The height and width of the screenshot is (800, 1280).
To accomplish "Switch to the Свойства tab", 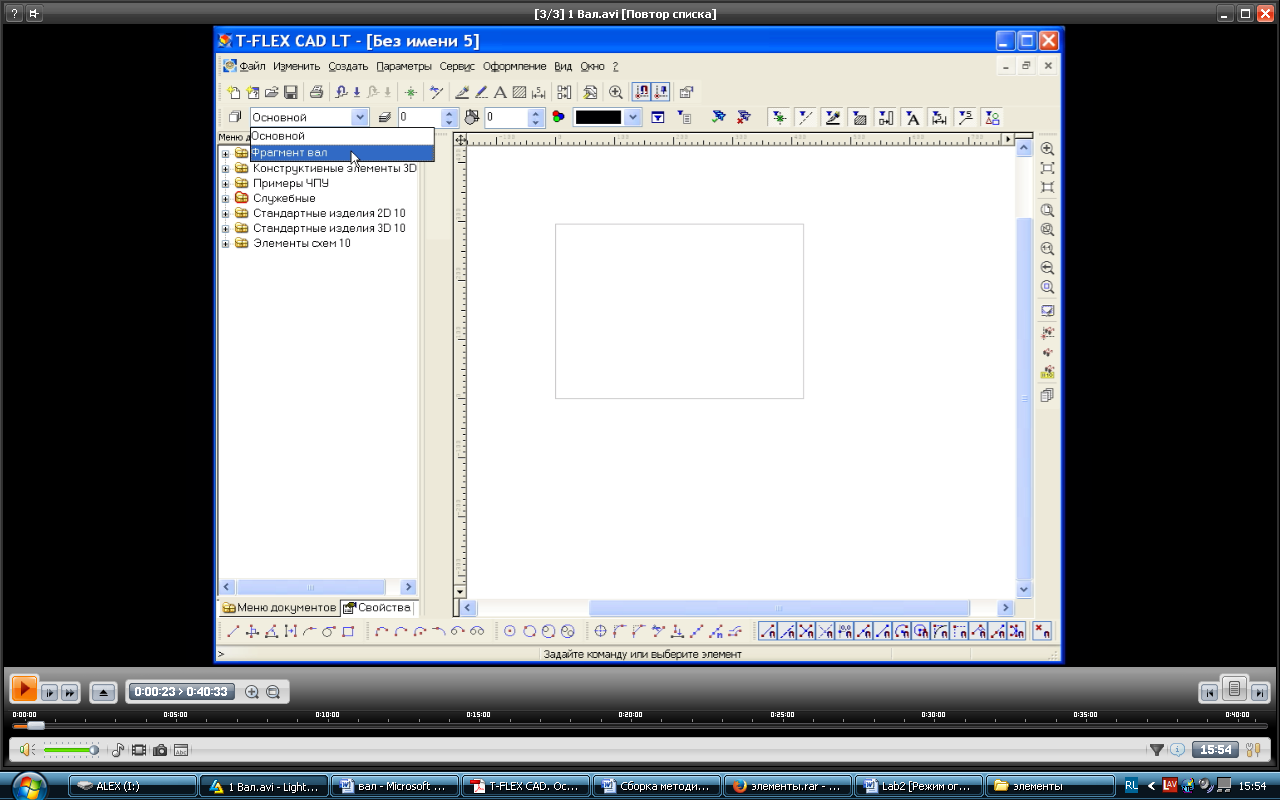I will [377, 608].
